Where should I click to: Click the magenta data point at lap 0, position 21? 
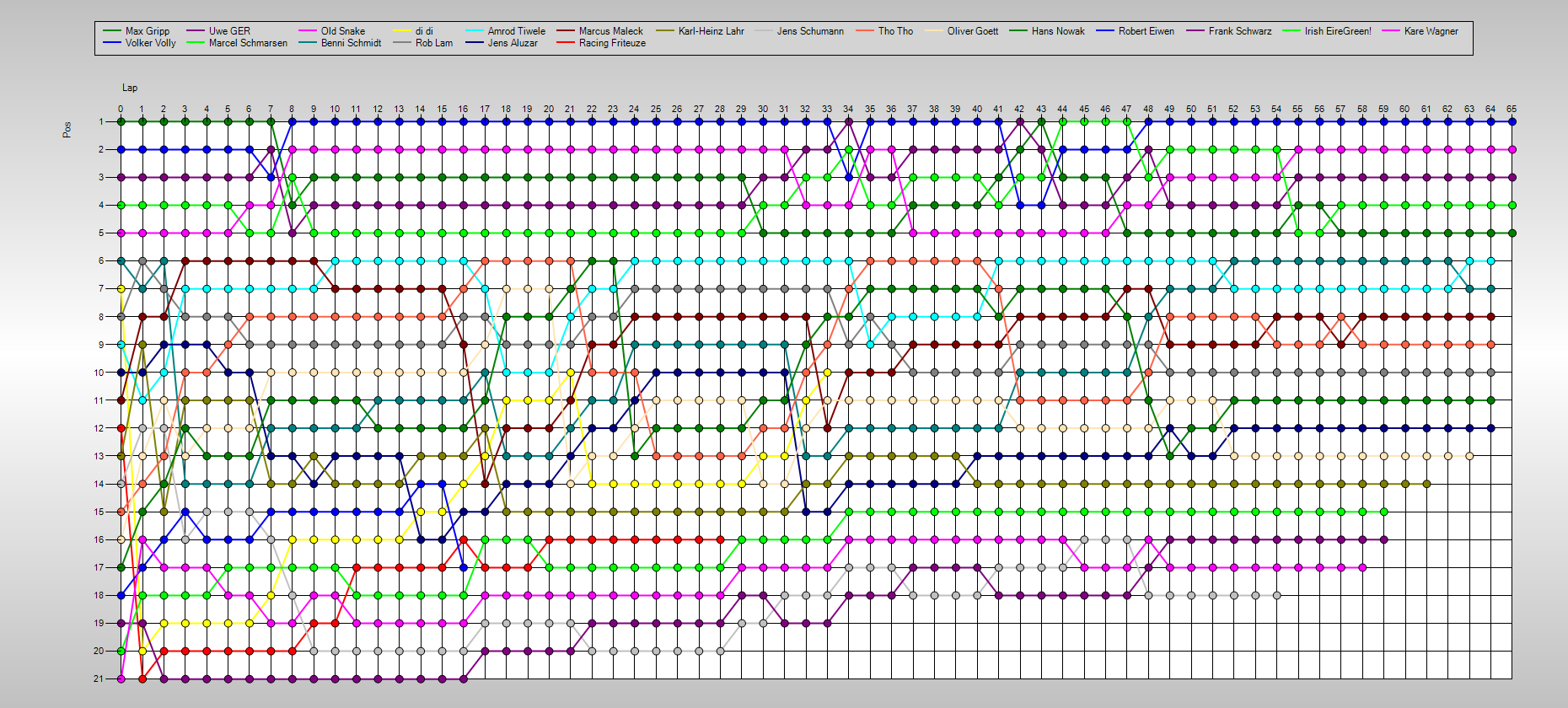(121, 678)
